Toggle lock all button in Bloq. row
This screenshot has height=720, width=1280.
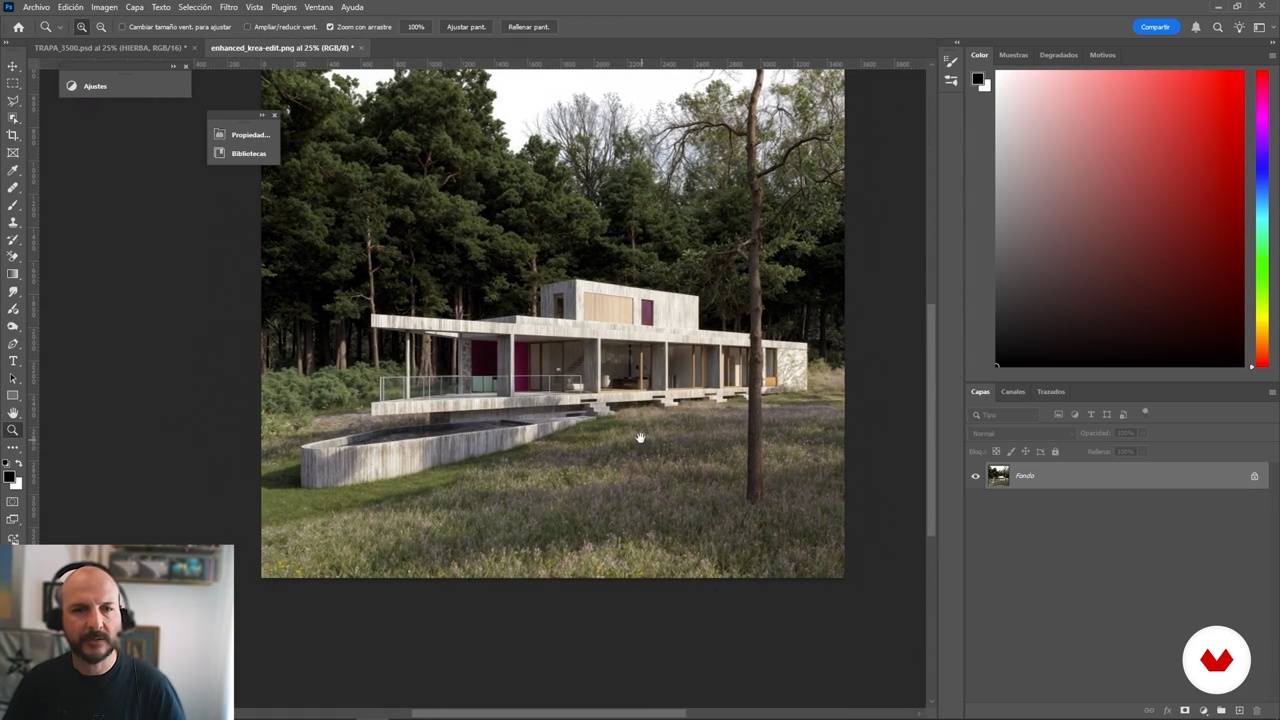[1054, 451]
